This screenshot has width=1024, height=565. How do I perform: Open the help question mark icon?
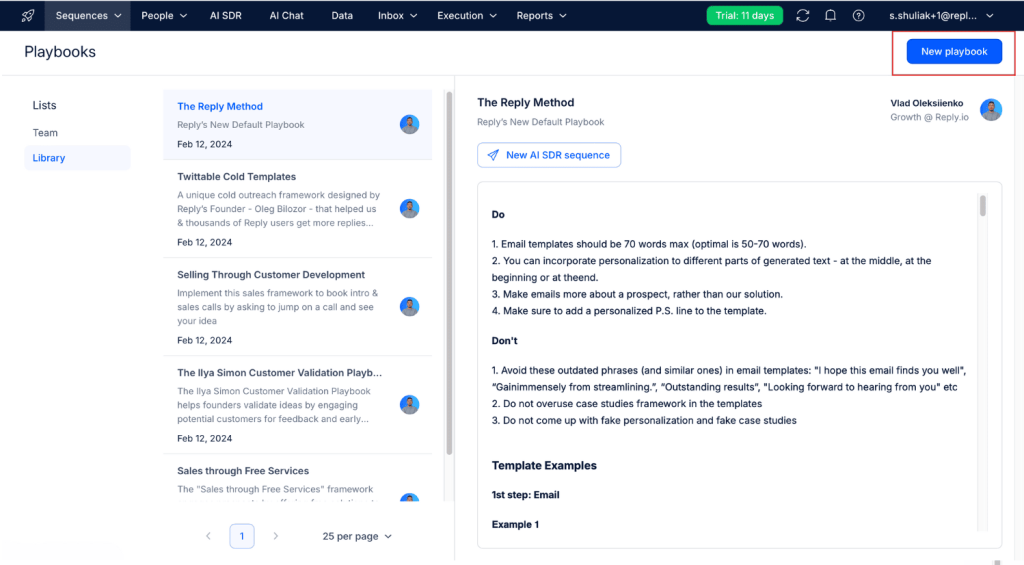click(858, 16)
